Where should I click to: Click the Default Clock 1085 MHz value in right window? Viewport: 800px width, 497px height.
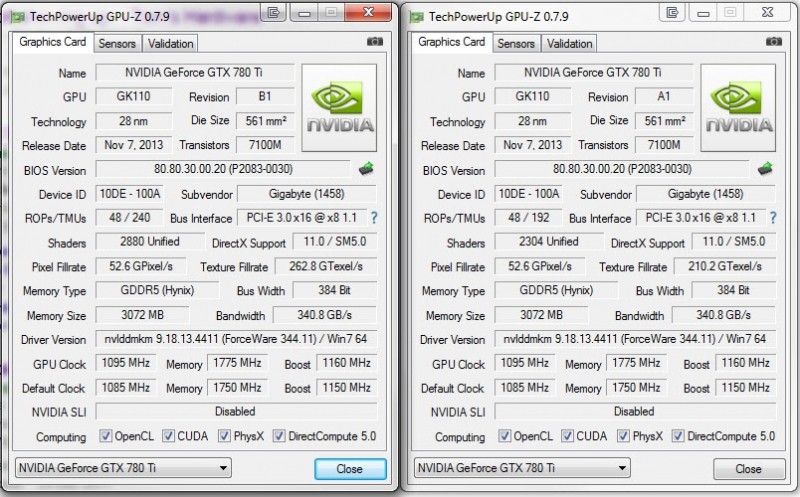524,387
